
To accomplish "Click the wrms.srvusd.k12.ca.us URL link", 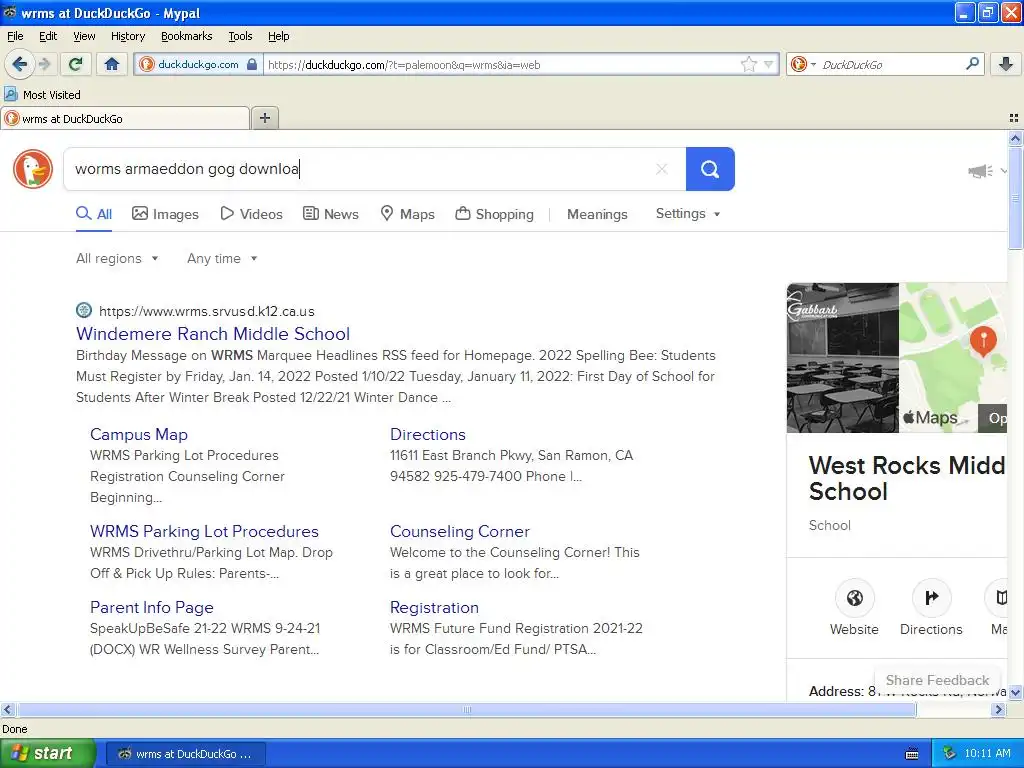I will pos(206,312).
